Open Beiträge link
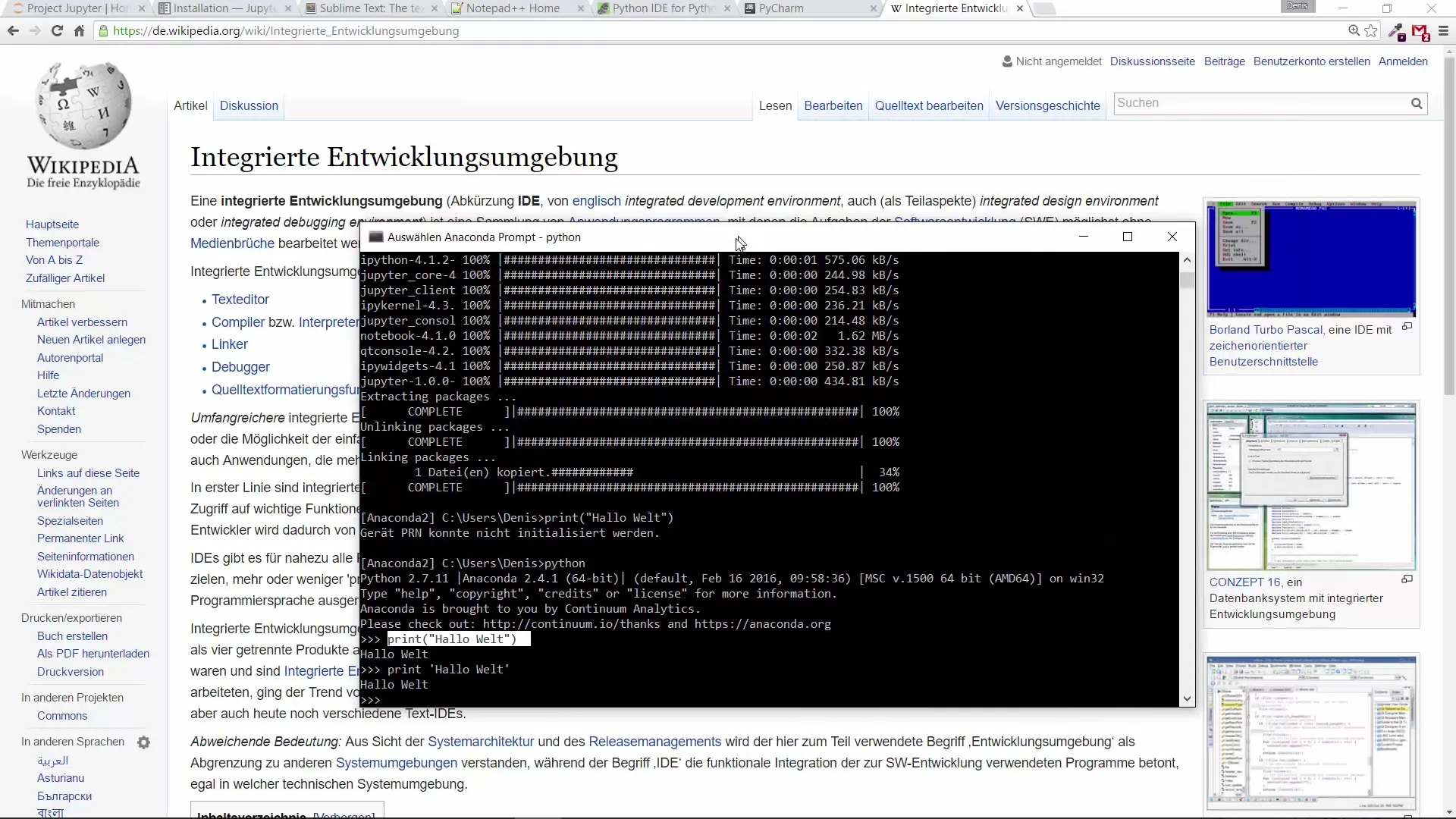The height and width of the screenshot is (819, 1456). point(1224,61)
